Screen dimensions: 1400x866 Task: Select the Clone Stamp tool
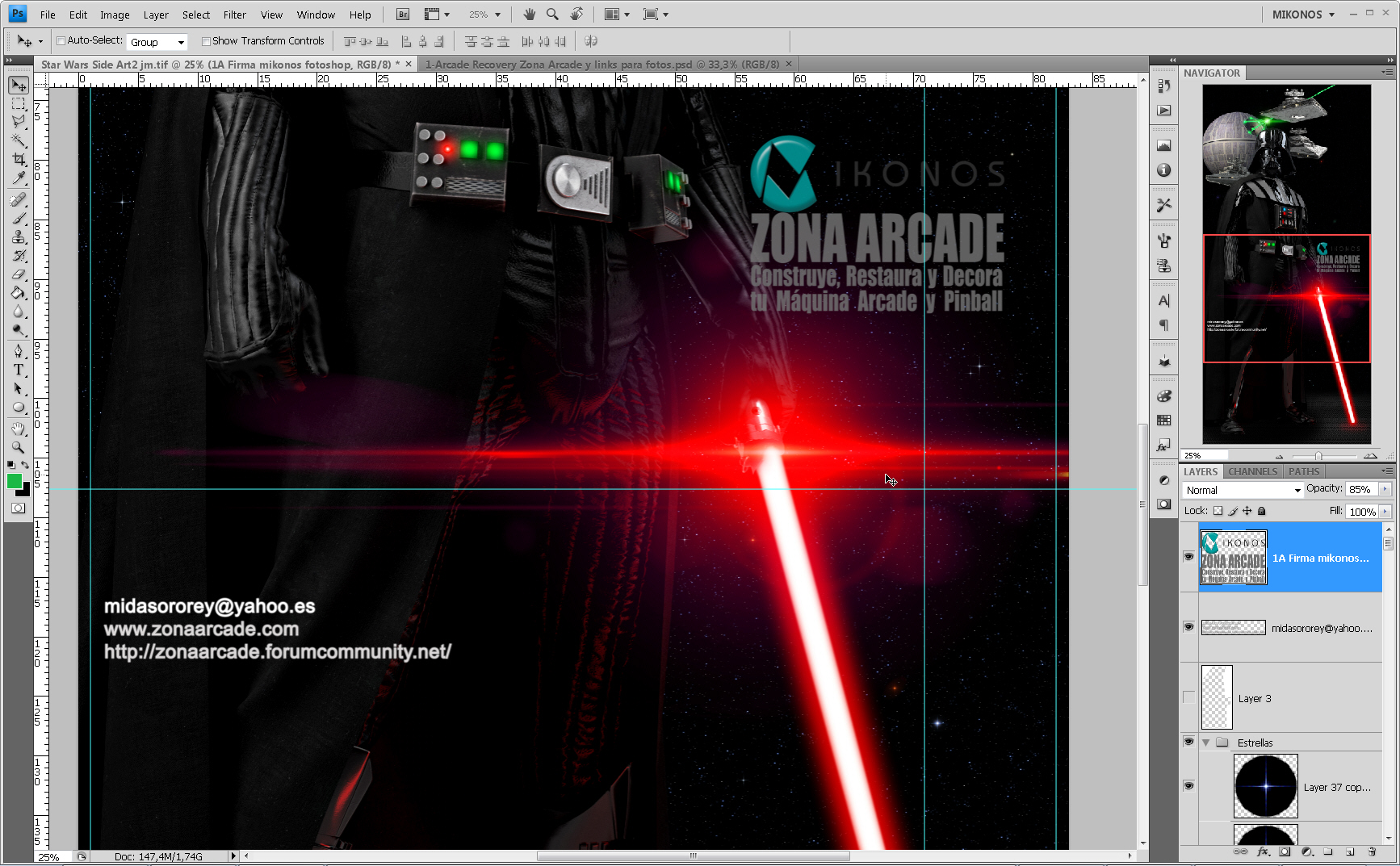19,236
